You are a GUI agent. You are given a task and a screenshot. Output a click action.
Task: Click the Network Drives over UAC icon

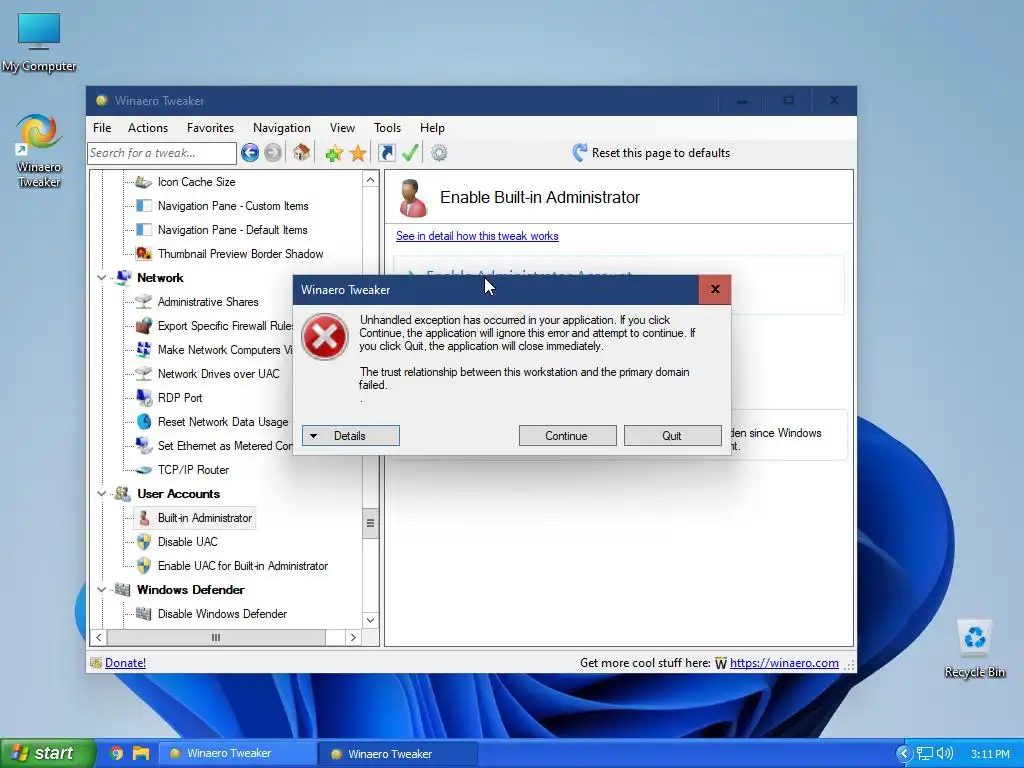(x=144, y=374)
